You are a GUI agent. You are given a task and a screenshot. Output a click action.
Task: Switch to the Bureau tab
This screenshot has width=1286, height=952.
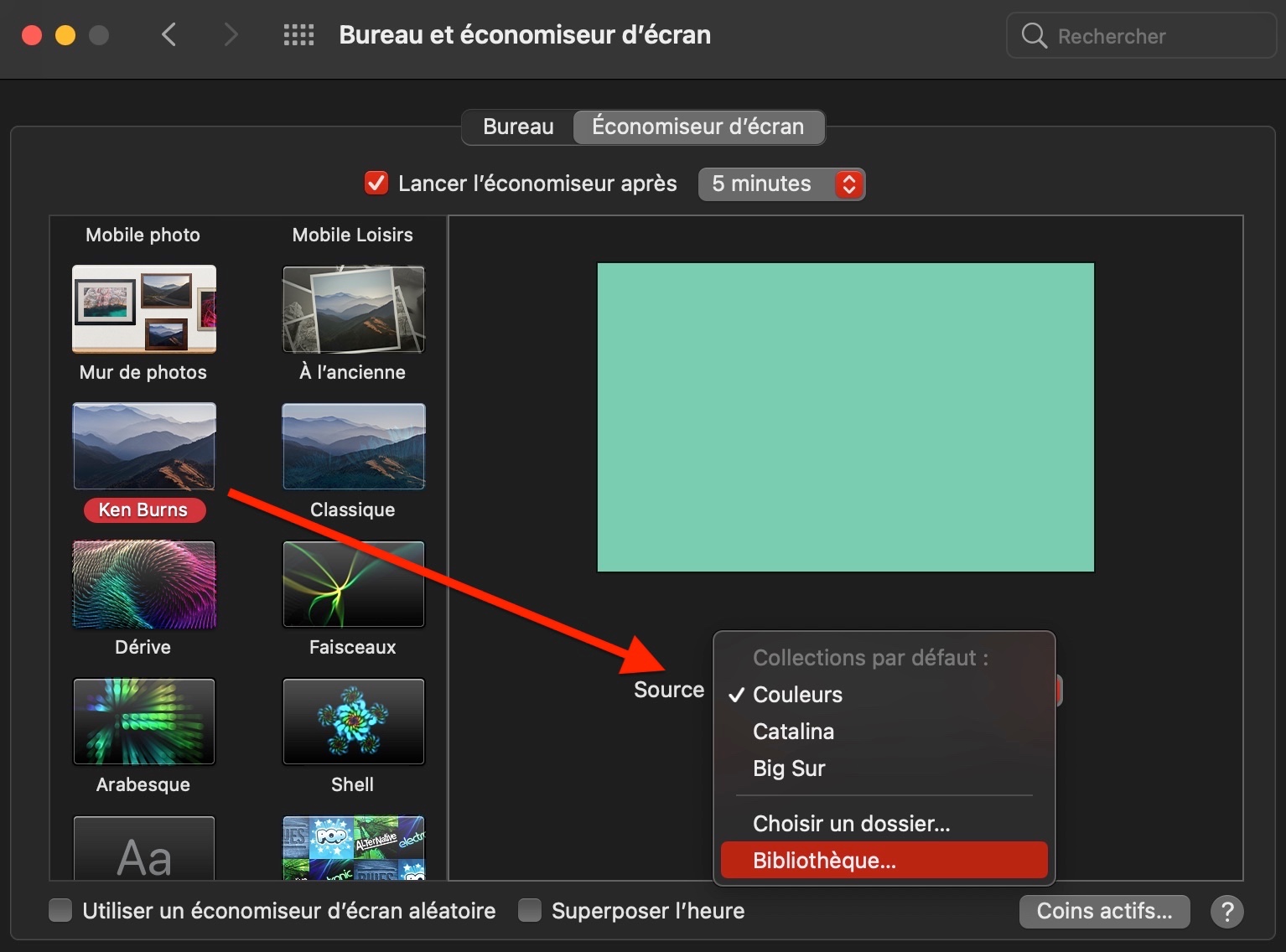pyautogui.click(x=518, y=127)
